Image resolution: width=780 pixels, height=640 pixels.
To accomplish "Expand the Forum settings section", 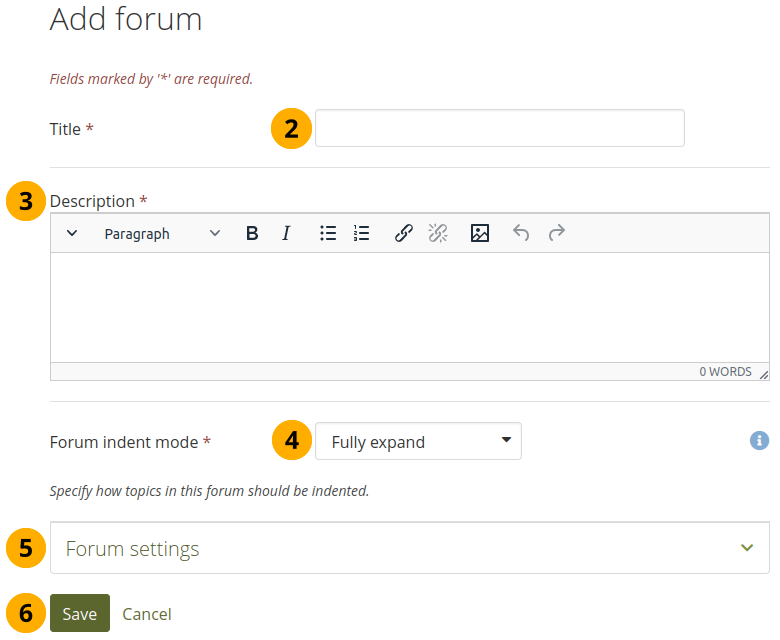I will point(400,548).
